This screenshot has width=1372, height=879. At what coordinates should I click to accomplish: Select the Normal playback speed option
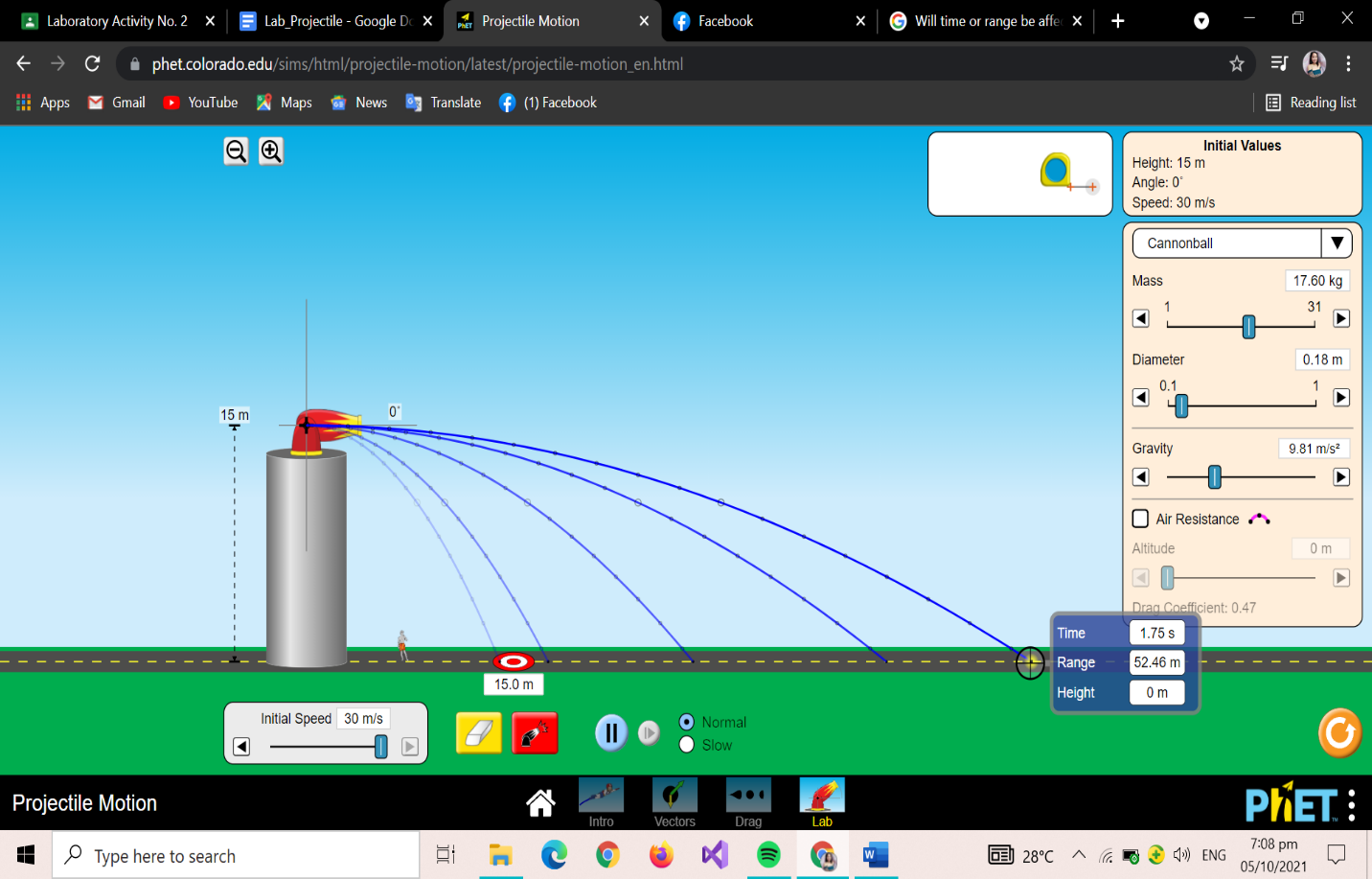click(686, 722)
